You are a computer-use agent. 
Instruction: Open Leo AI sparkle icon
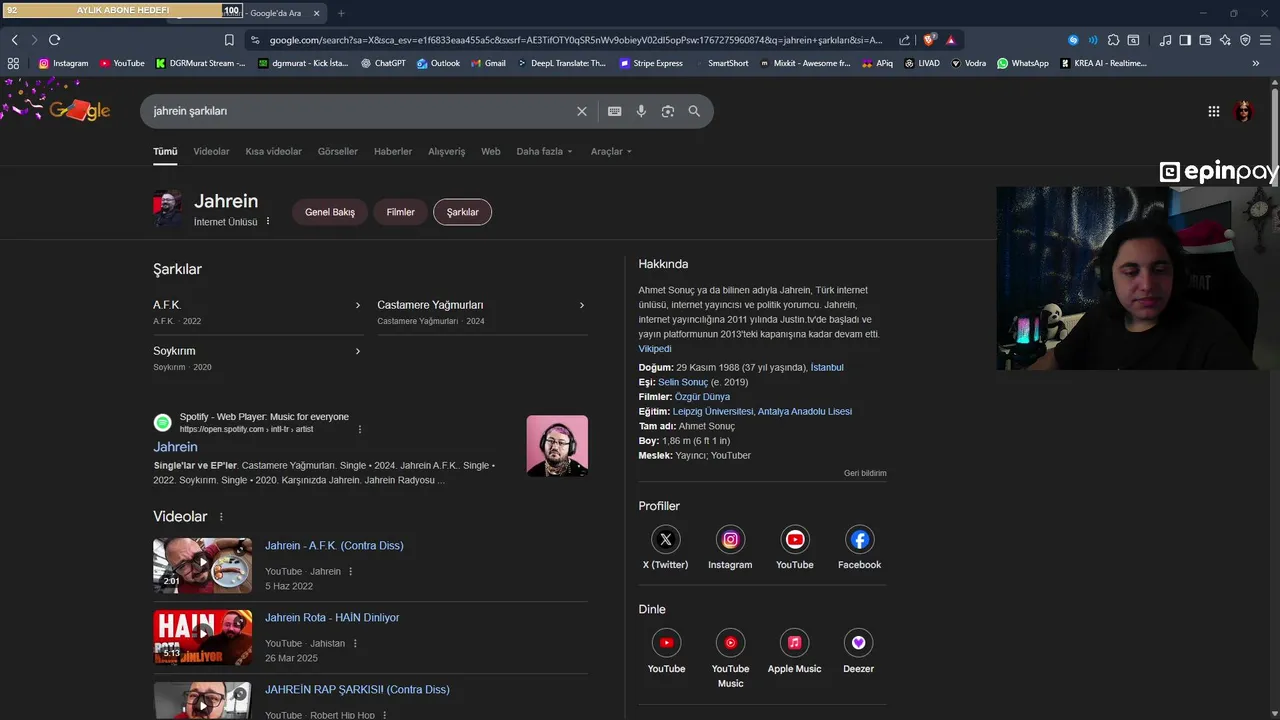(x=1225, y=40)
